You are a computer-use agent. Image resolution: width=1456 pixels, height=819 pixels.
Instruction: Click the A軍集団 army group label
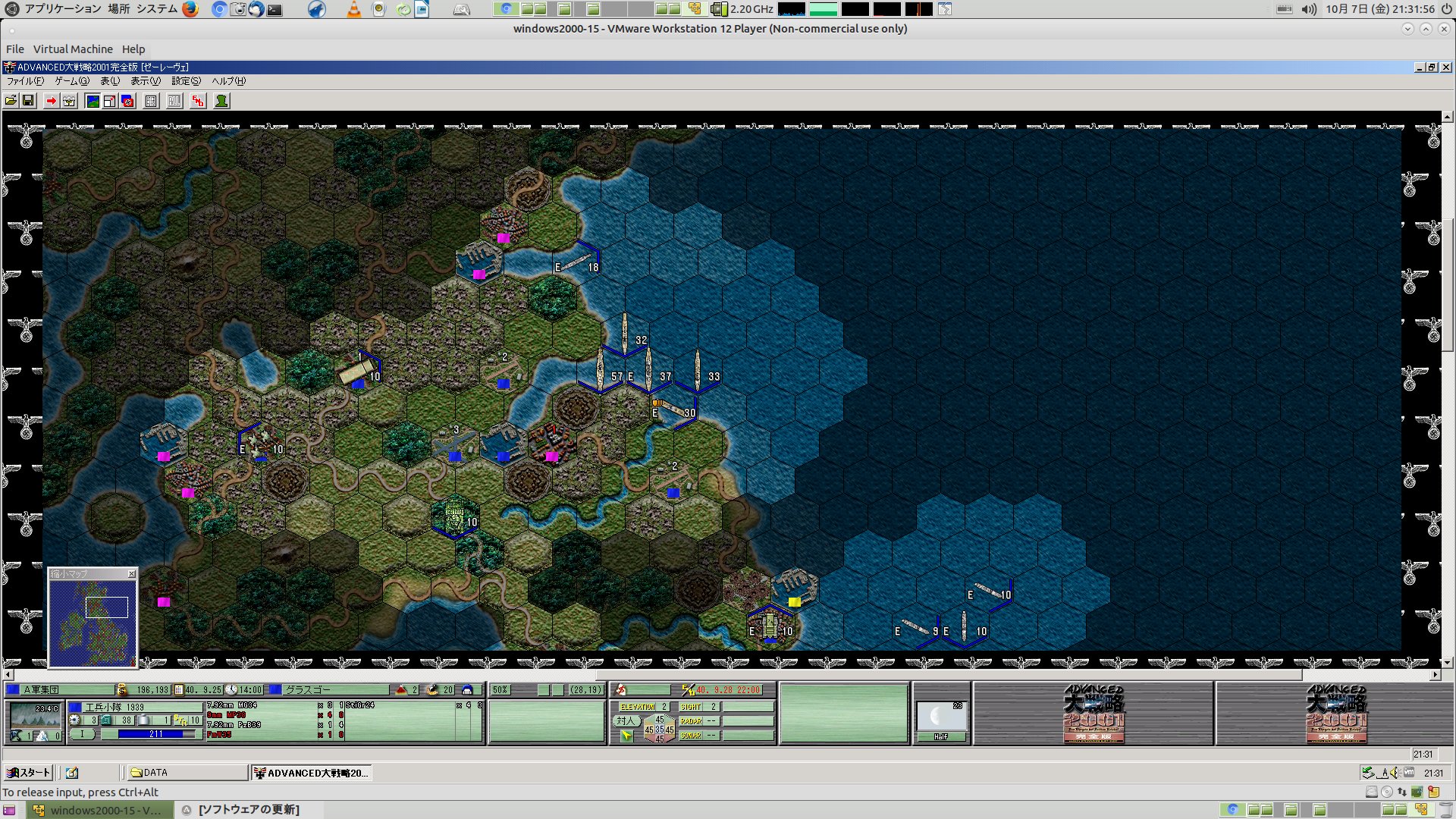pos(41,690)
